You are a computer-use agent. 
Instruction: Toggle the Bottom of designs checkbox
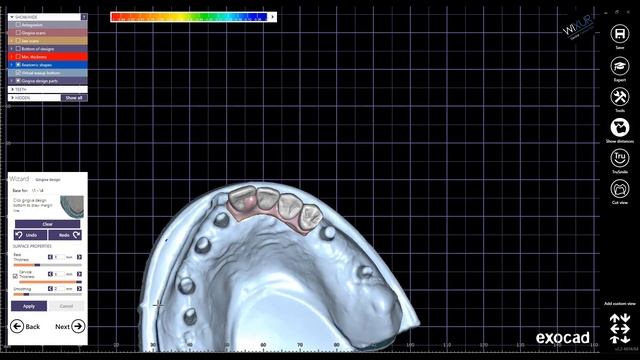click(18, 49)
